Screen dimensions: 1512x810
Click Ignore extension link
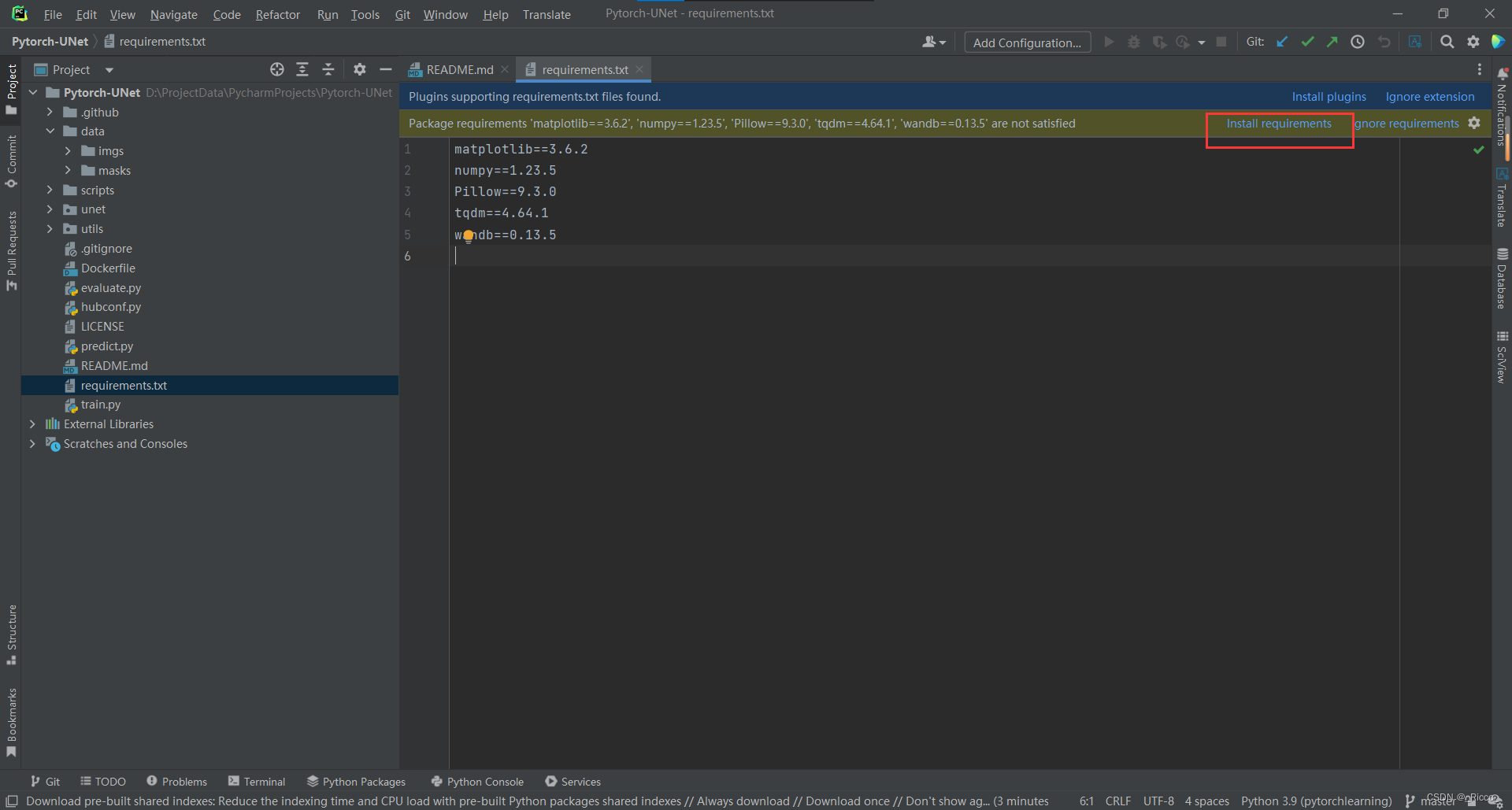tap(1429, 97)
